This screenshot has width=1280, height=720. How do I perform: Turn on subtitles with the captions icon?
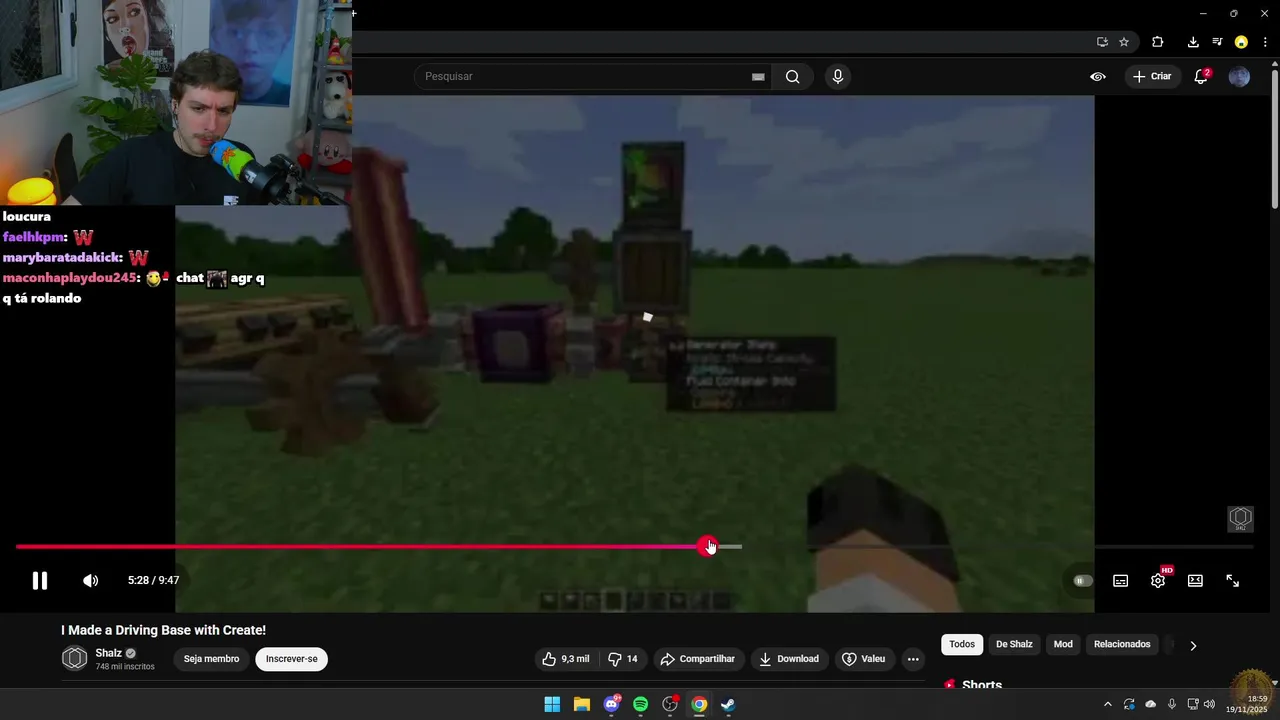click(x=1121, y=581)
